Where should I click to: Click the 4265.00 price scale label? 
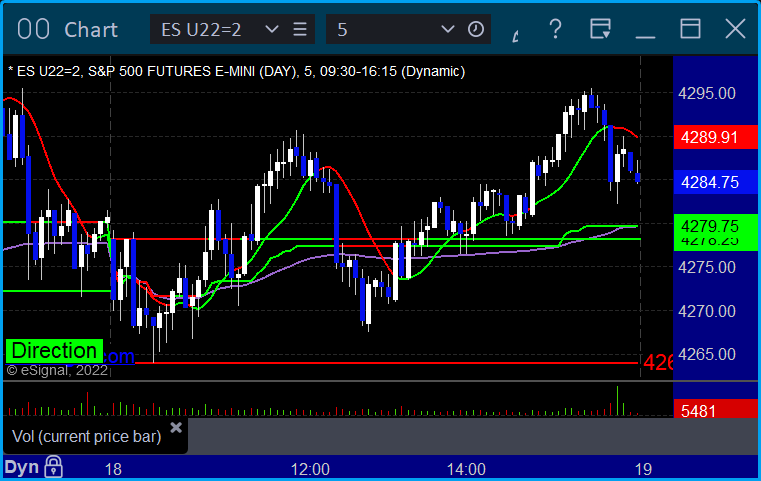(707, 354)
